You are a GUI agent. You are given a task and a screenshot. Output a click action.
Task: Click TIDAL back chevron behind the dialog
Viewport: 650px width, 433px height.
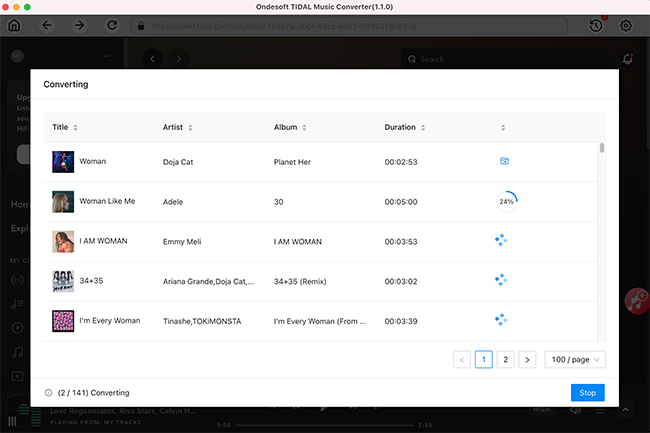[x=152, y=59]
